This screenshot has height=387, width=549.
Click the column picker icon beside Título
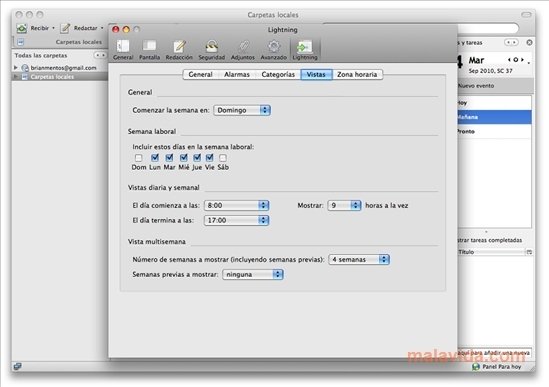point(529,252)
